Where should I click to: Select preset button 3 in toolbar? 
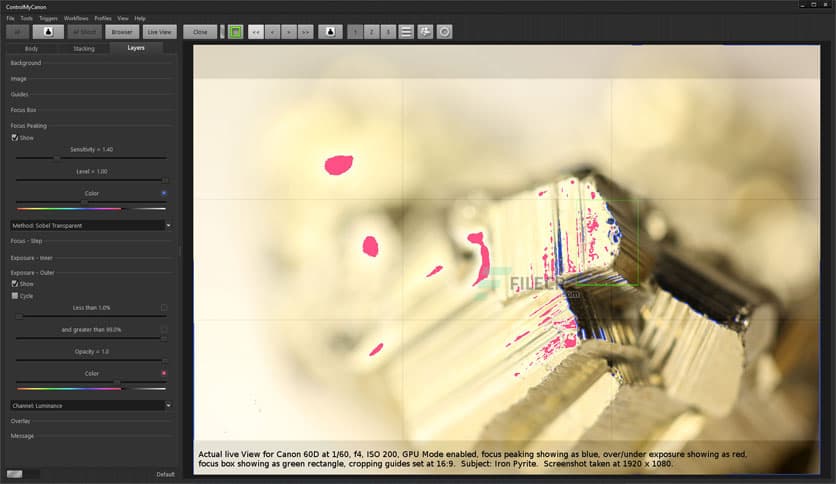(x=388, y=32)
